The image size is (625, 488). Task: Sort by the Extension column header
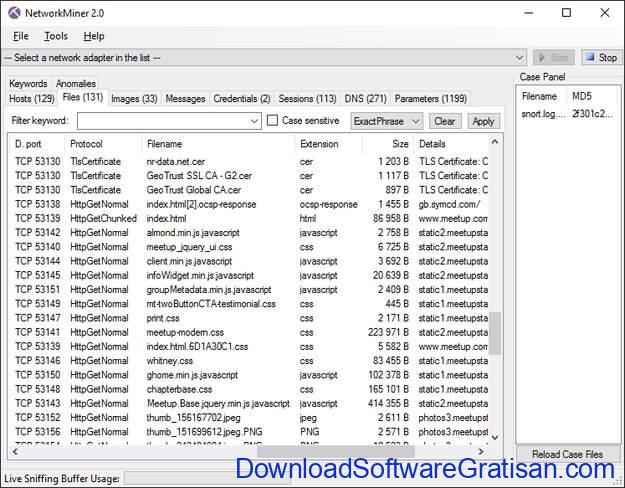point(328,144)
